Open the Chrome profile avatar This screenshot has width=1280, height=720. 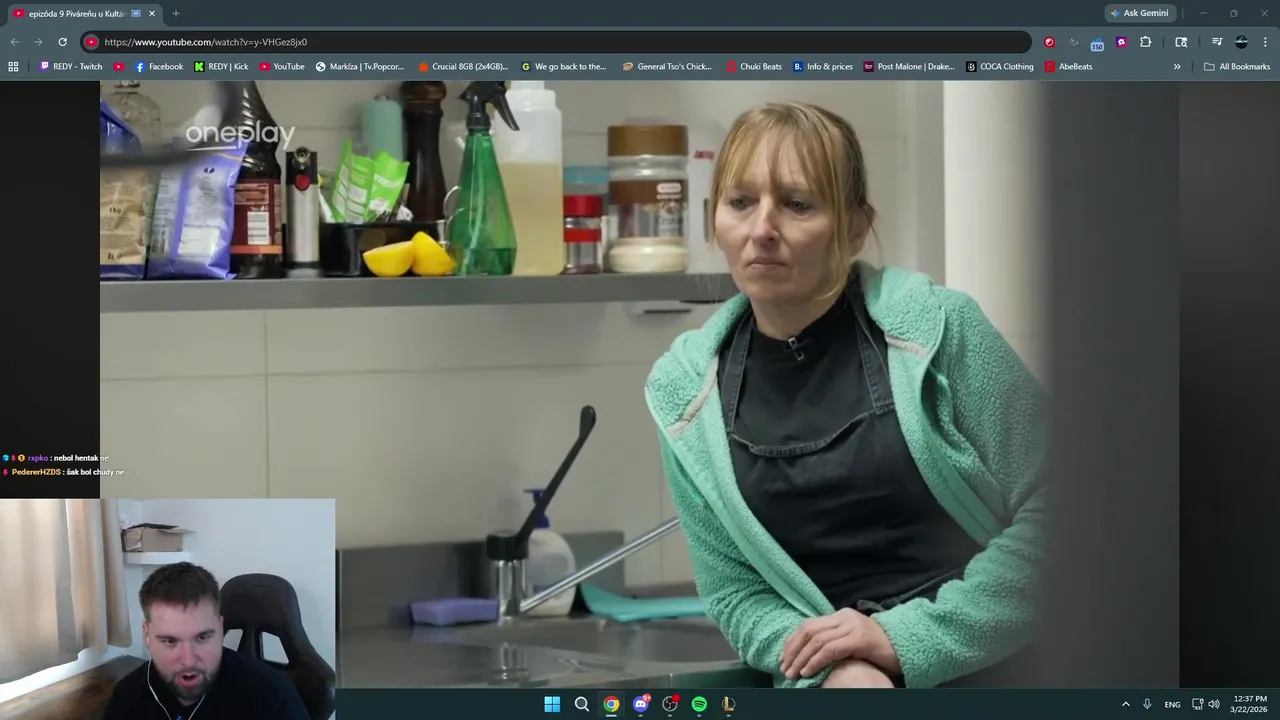click(1241, 42)
